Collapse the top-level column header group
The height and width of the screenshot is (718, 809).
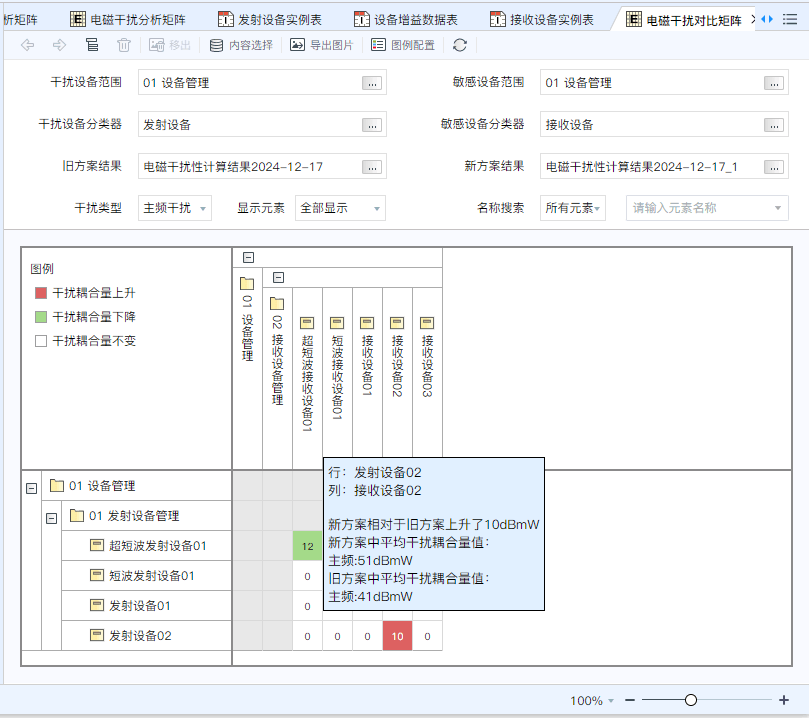tap(248, 257)
